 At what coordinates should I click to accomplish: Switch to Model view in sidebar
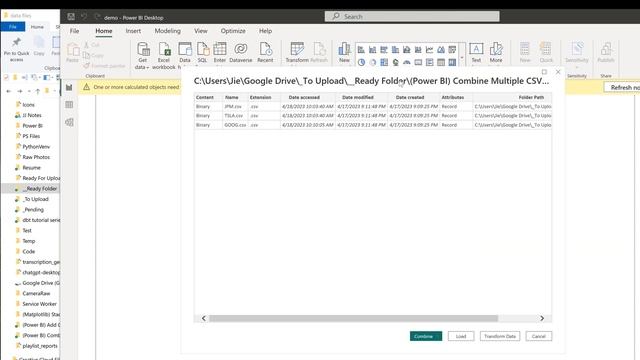click(x=69, y=122)
